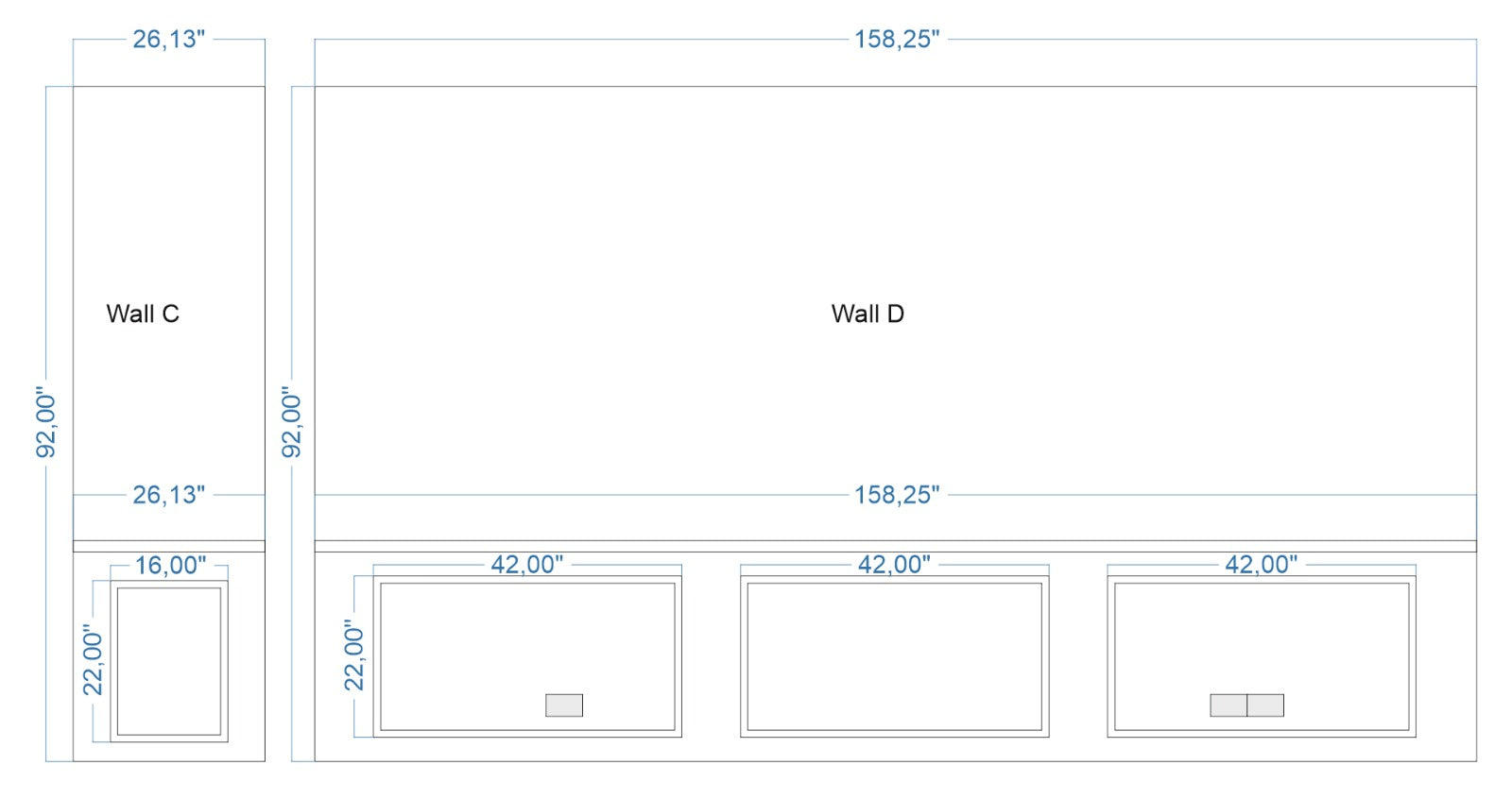Click the 16,00" width dimension
The width and height of the screenshot is (1512, 799).
click(x=170, y=565)
